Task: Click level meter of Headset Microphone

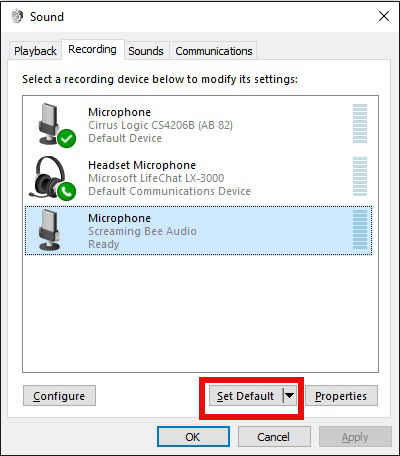Action: pyautogui.click(x=360, y=176)
